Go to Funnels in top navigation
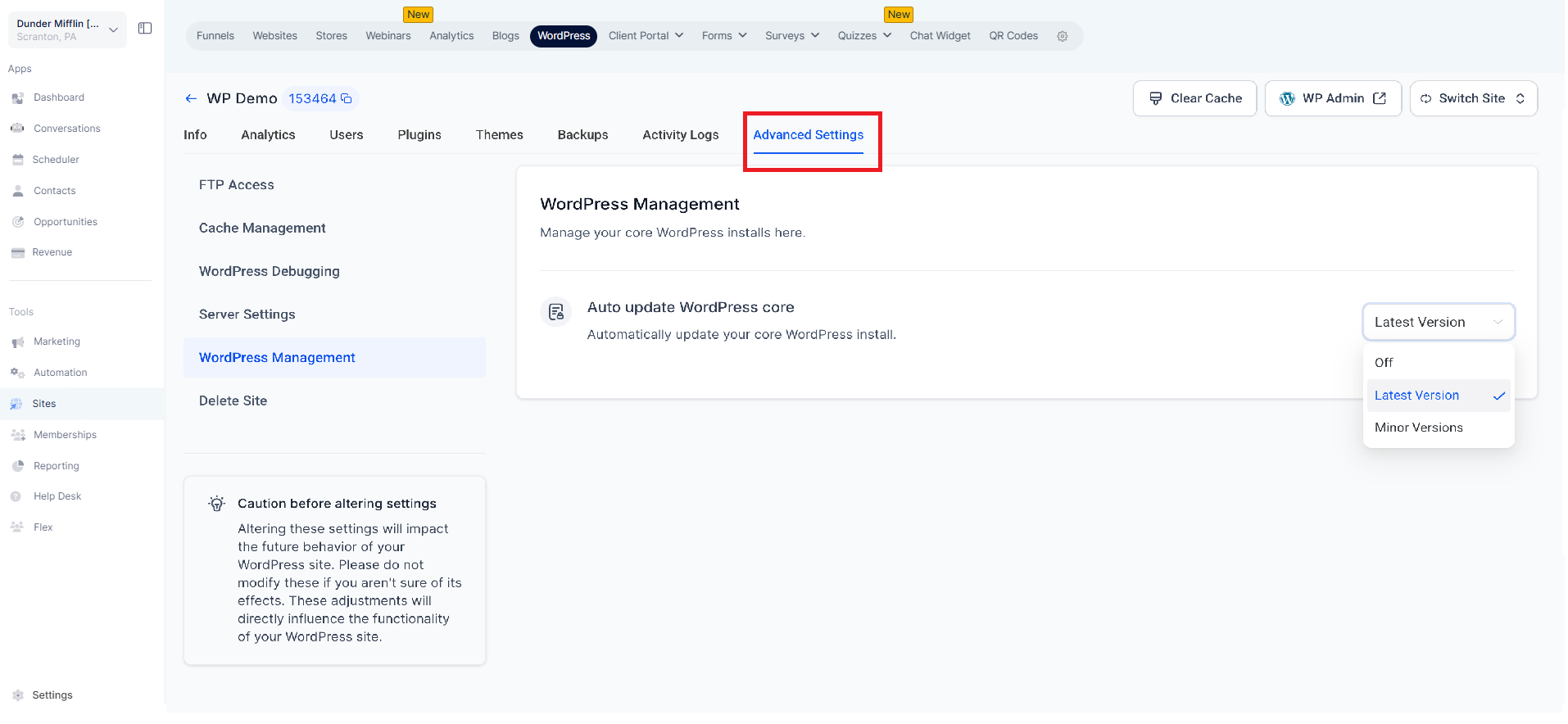This screenshot has width=1568, height=724. click(215, 36)
